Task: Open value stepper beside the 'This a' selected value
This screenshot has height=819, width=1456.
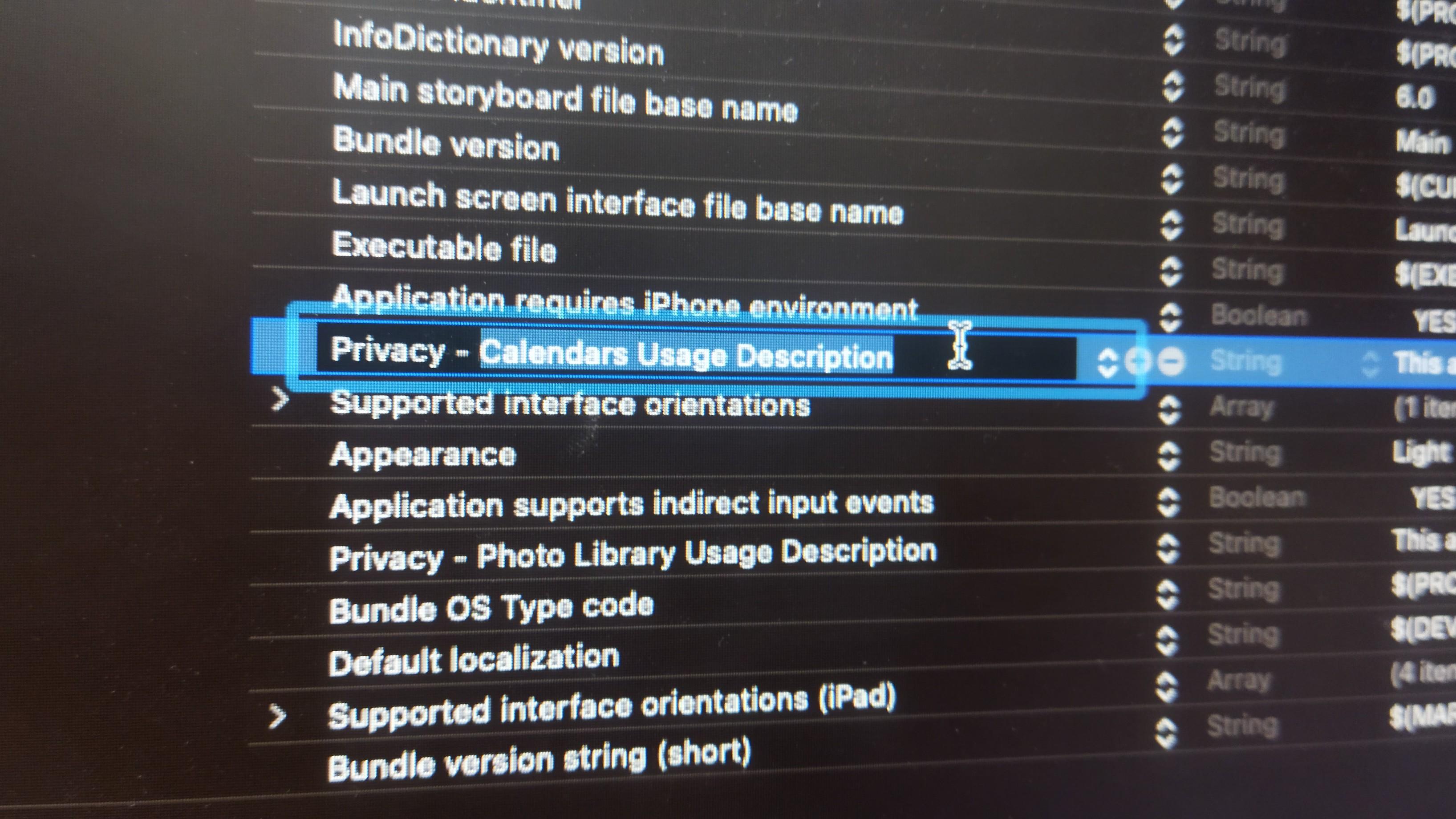Action: (x=1370, y=364)
